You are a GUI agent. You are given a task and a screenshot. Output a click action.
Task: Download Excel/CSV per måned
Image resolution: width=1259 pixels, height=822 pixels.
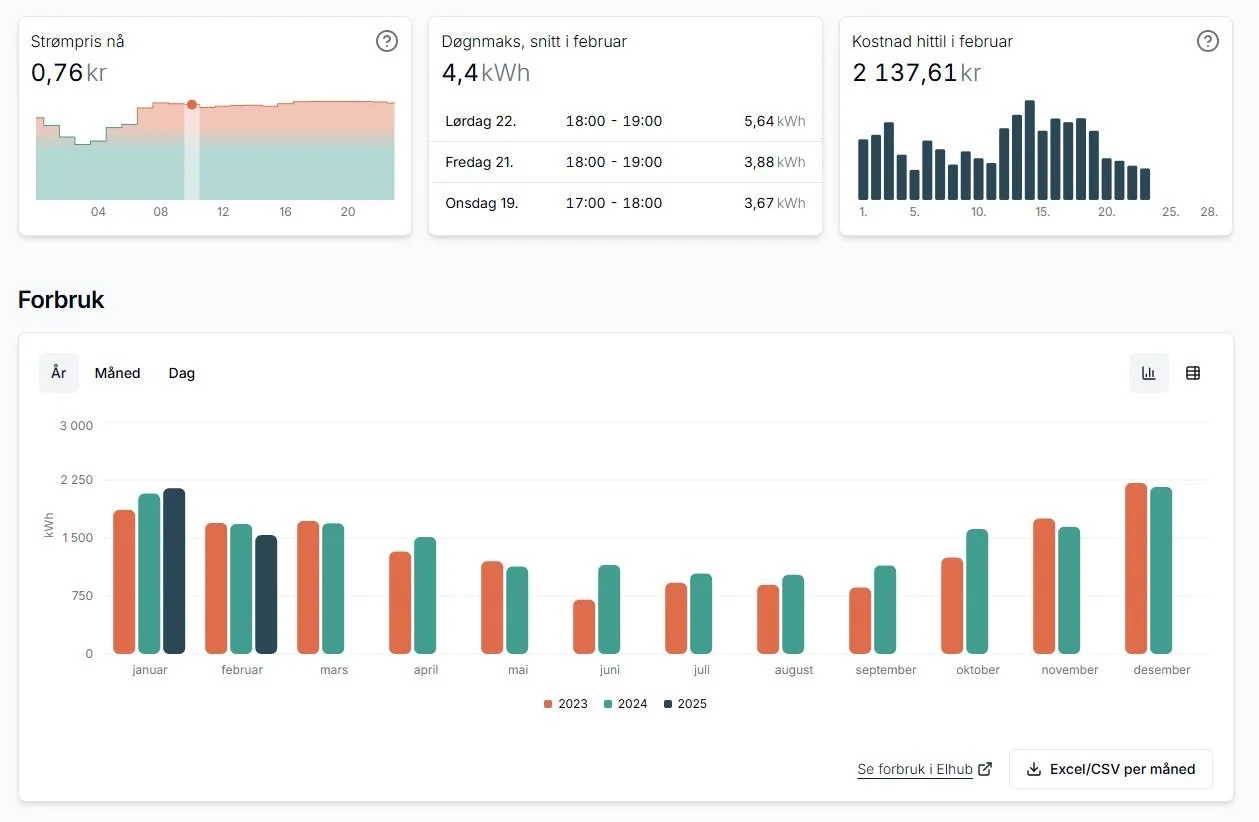pyautogui.click(x=1111, y=769)
